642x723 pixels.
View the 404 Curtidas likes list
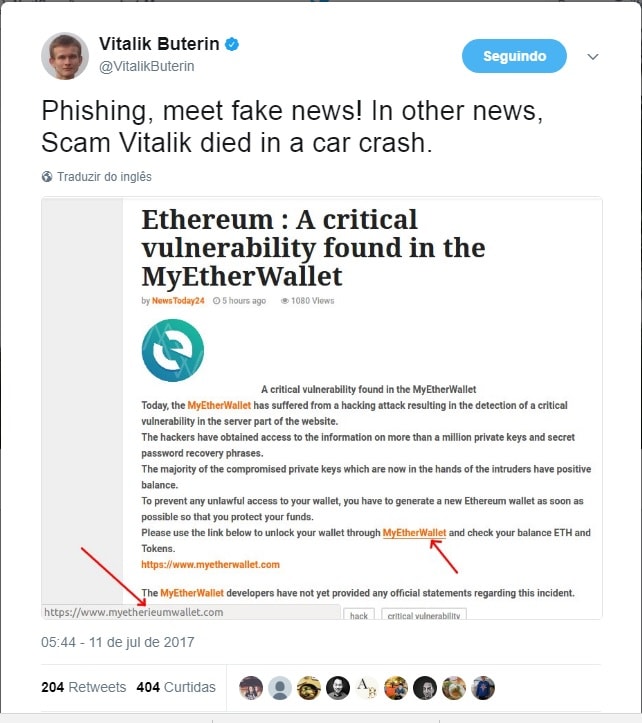[x=176, y=687]
